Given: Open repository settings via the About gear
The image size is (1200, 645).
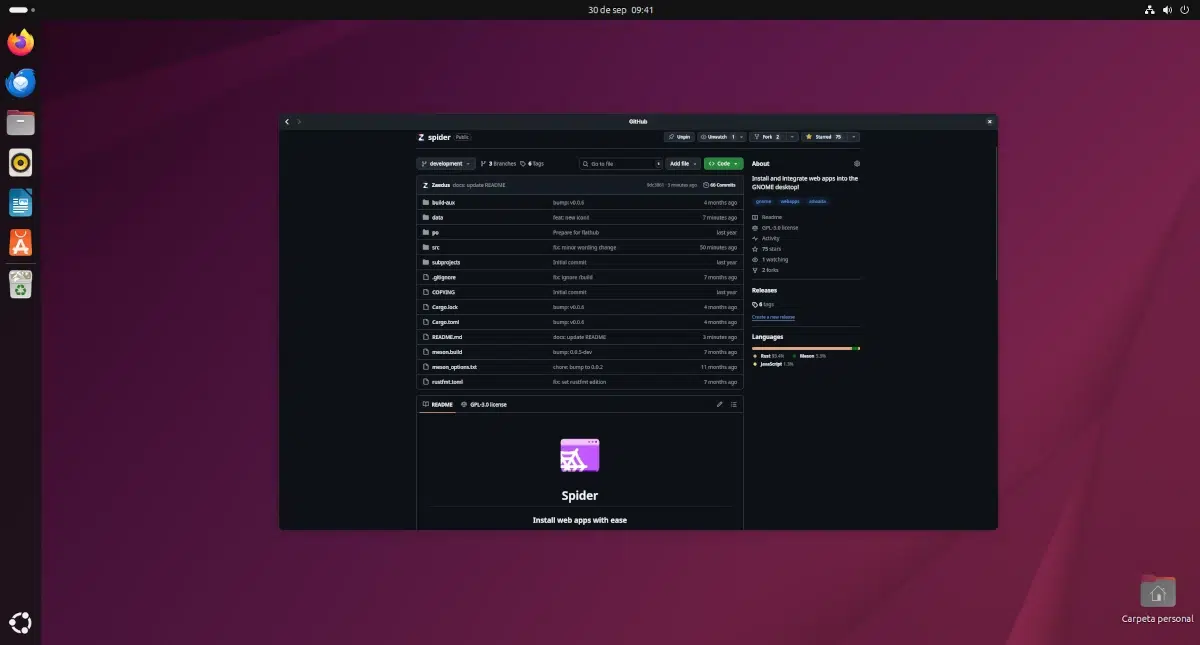Looking at the screenshot, I should 857,164.
